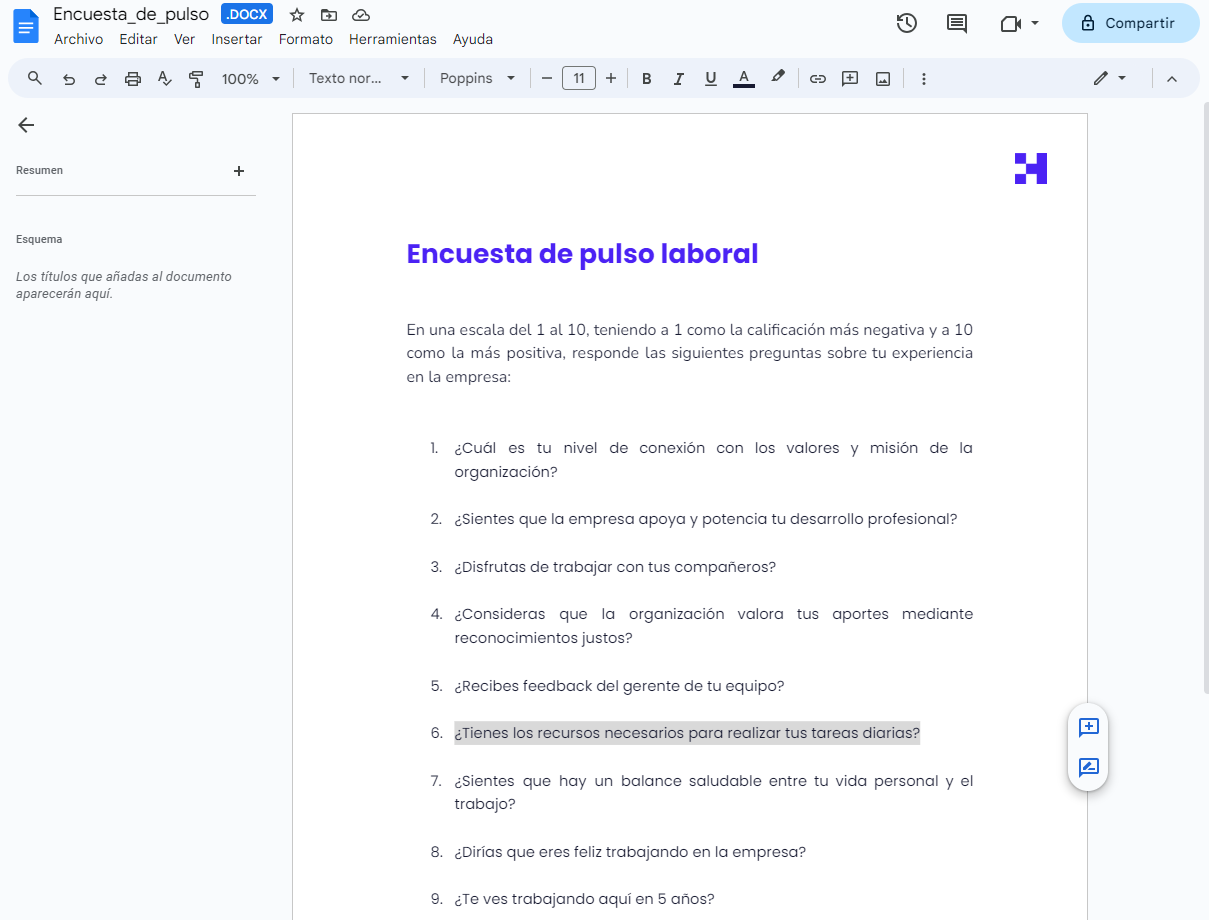Select the paint format tool
1209x920 pixels.
[196, 77]
